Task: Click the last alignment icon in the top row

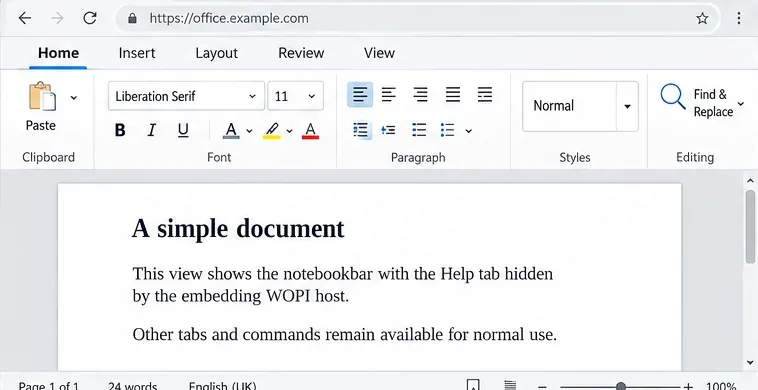Action: (484, 94)
